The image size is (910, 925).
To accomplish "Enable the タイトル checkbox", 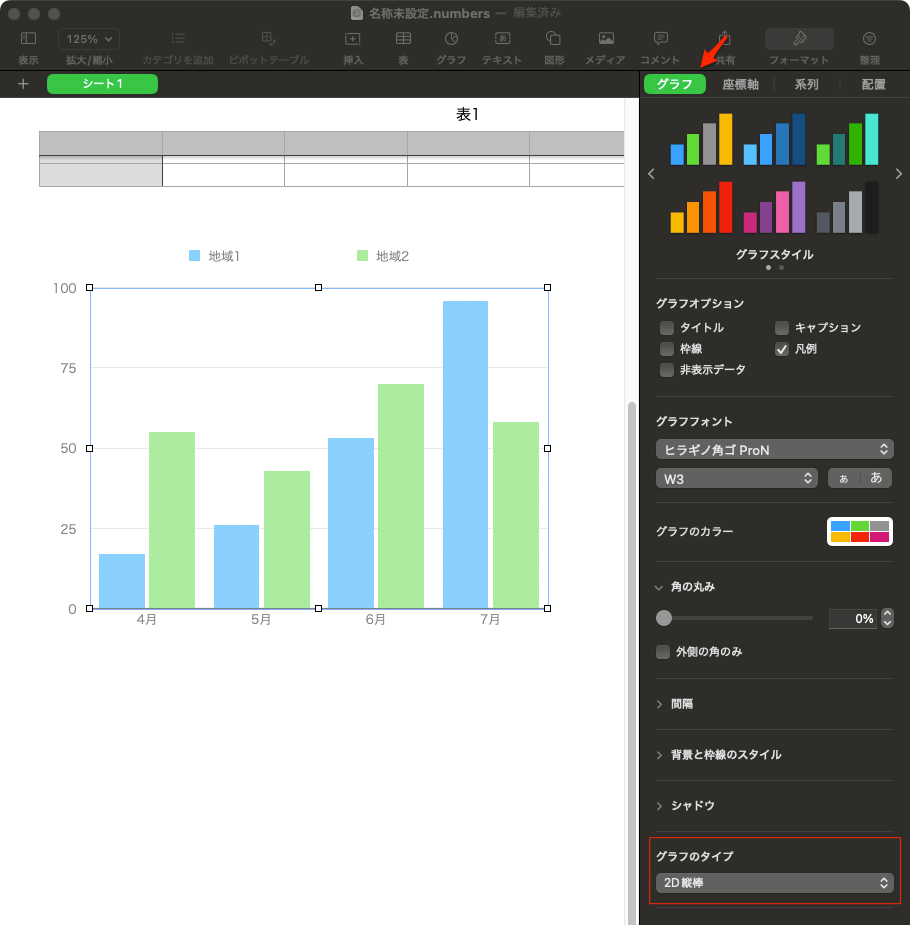I will pyautogui.click(x=667, y=328).
